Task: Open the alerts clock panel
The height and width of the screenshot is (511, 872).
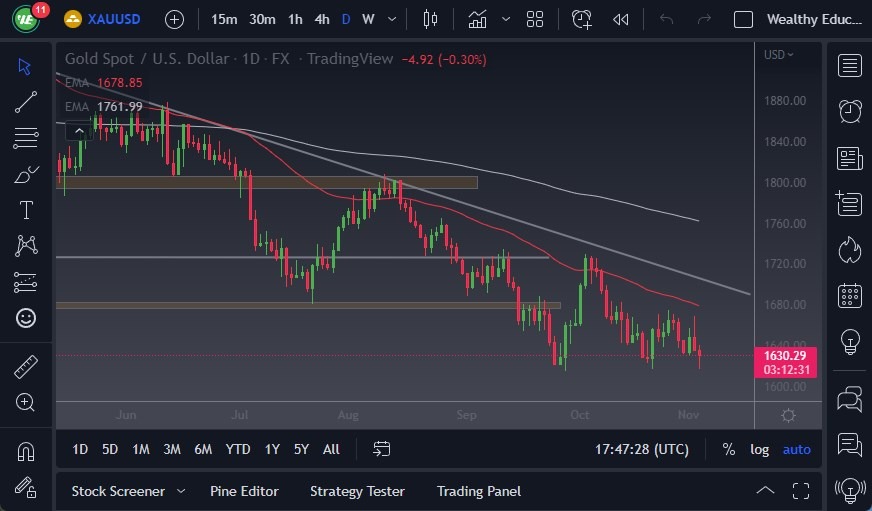Action: 850,111
